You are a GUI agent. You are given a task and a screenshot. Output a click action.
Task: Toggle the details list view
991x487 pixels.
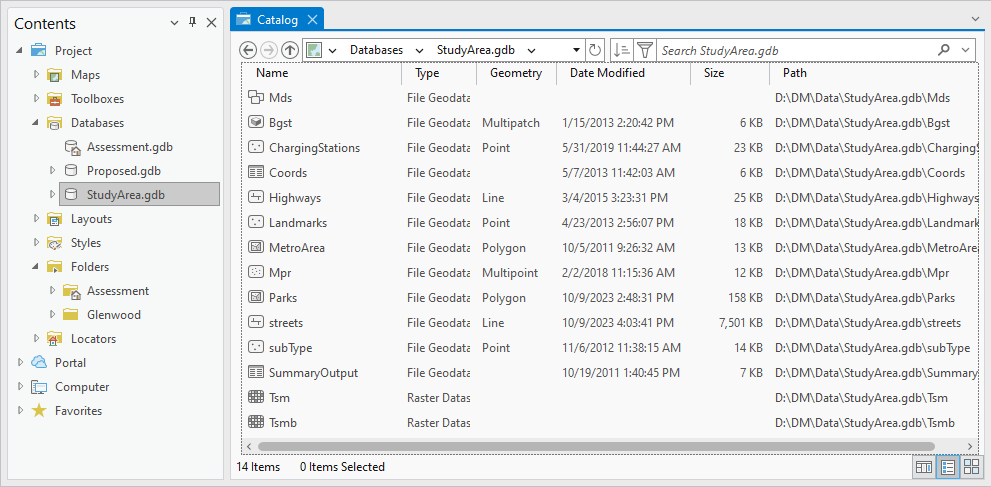(x=948, y=467)
